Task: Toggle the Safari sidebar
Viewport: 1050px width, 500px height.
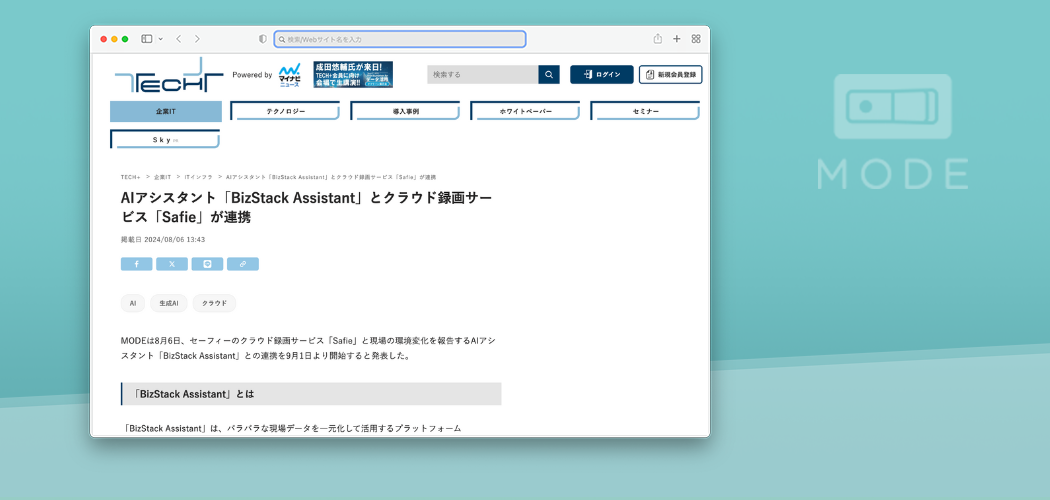Action: pos(146,39)
